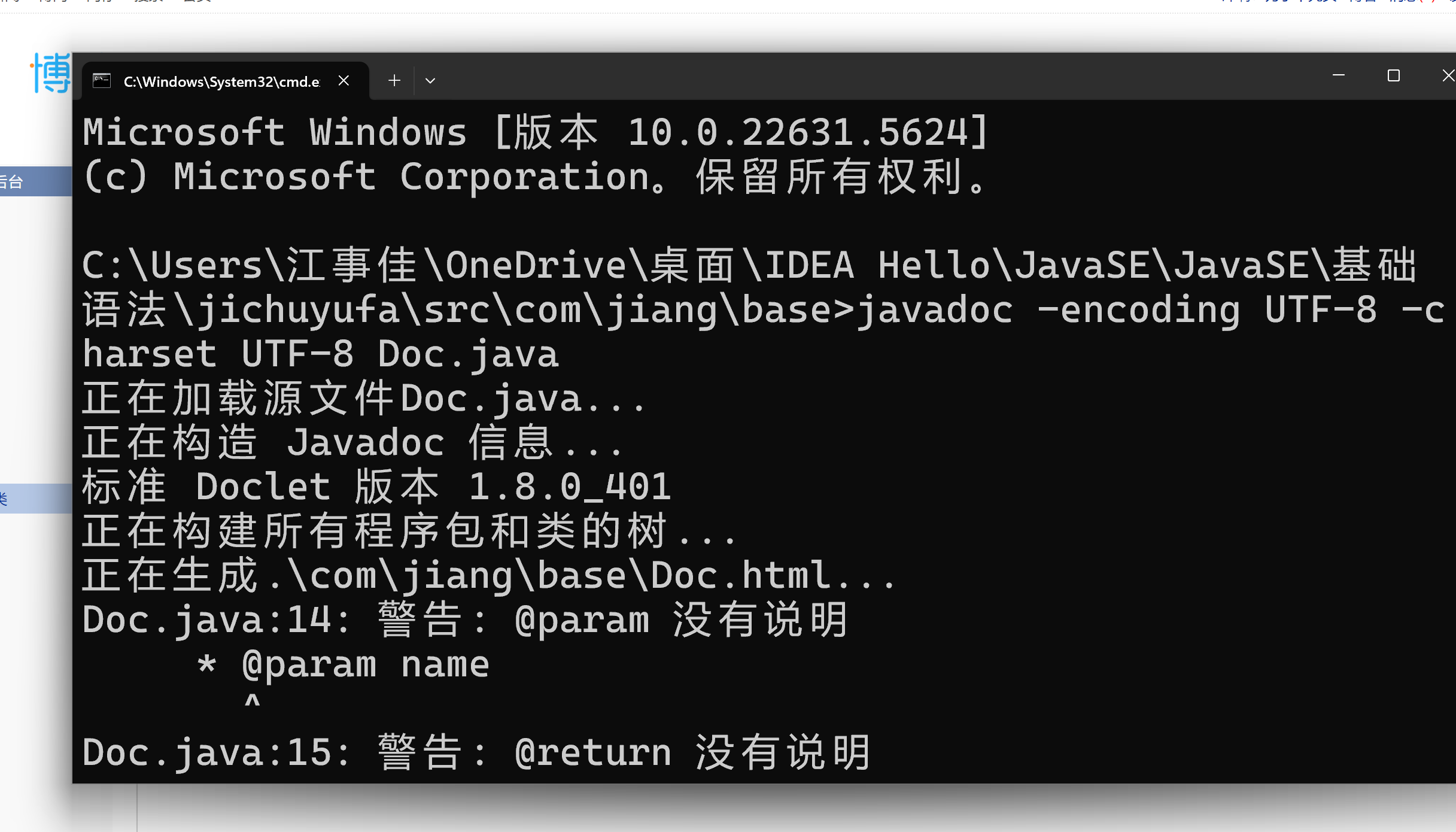The image size is (1456, 832).
Task: Click the 正在生成 Doc.html output line
Action: (488, 575)
